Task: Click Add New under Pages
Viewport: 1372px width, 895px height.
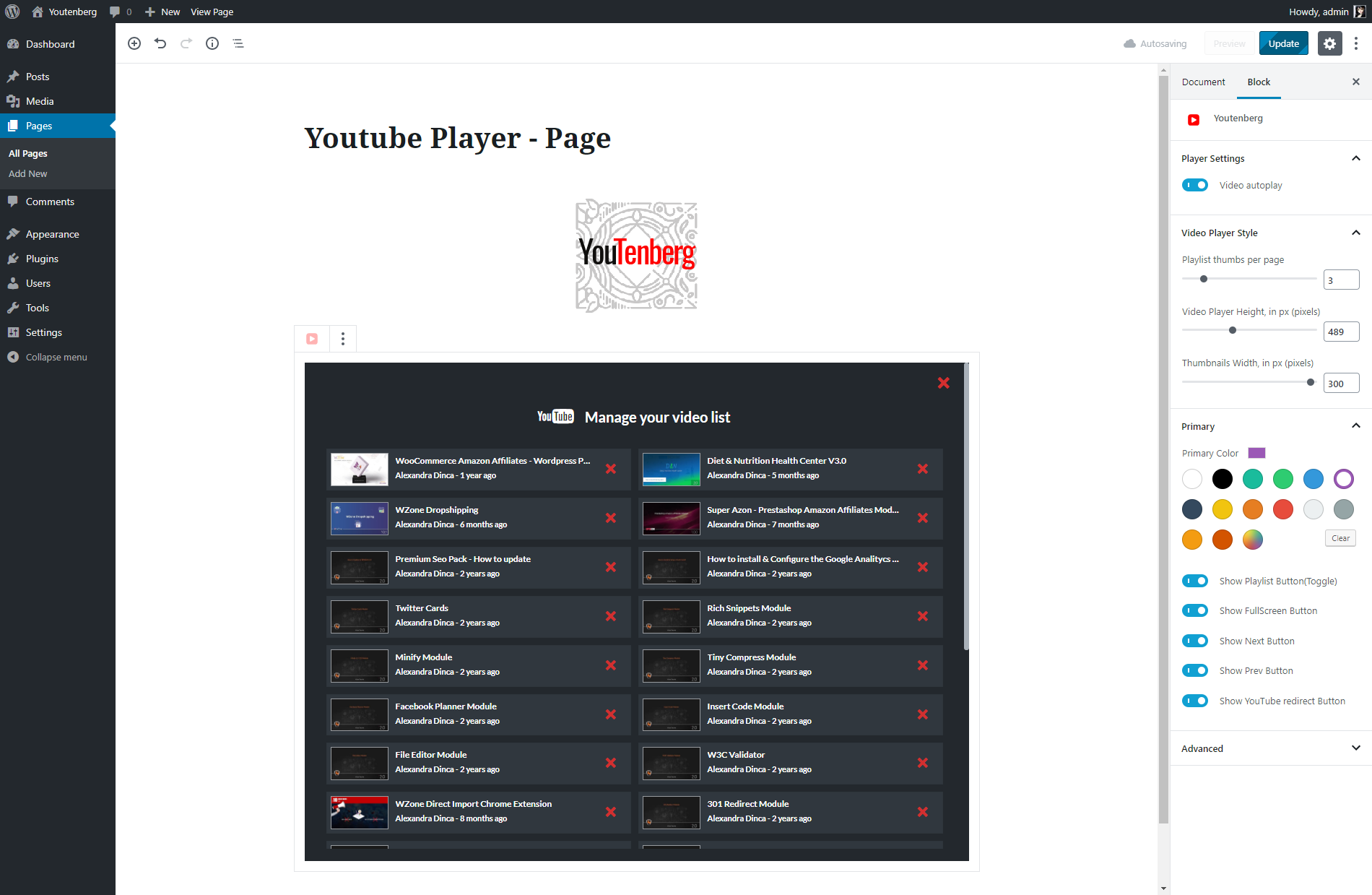Action: pyautogui.click(x=28, y=173)
